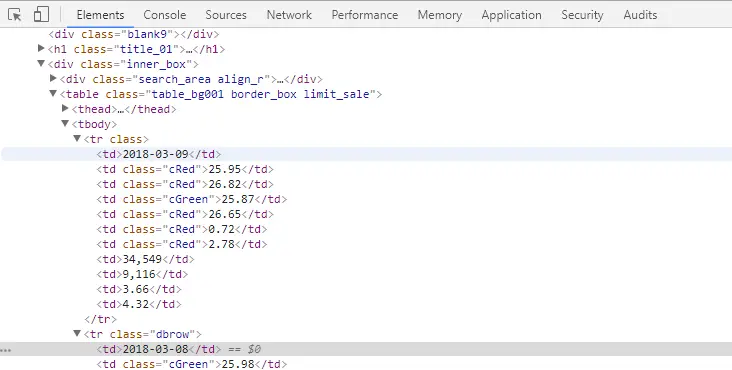Click the h1 title_01 element line
This screenshot has width=732, height=370.
tap(136, 49)
